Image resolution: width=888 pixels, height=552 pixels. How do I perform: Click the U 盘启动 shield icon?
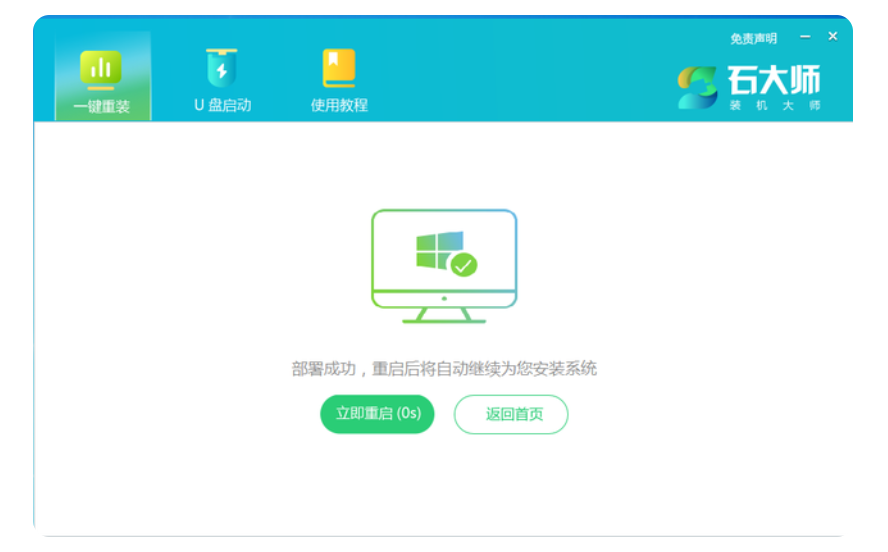[x=221, y=68]
